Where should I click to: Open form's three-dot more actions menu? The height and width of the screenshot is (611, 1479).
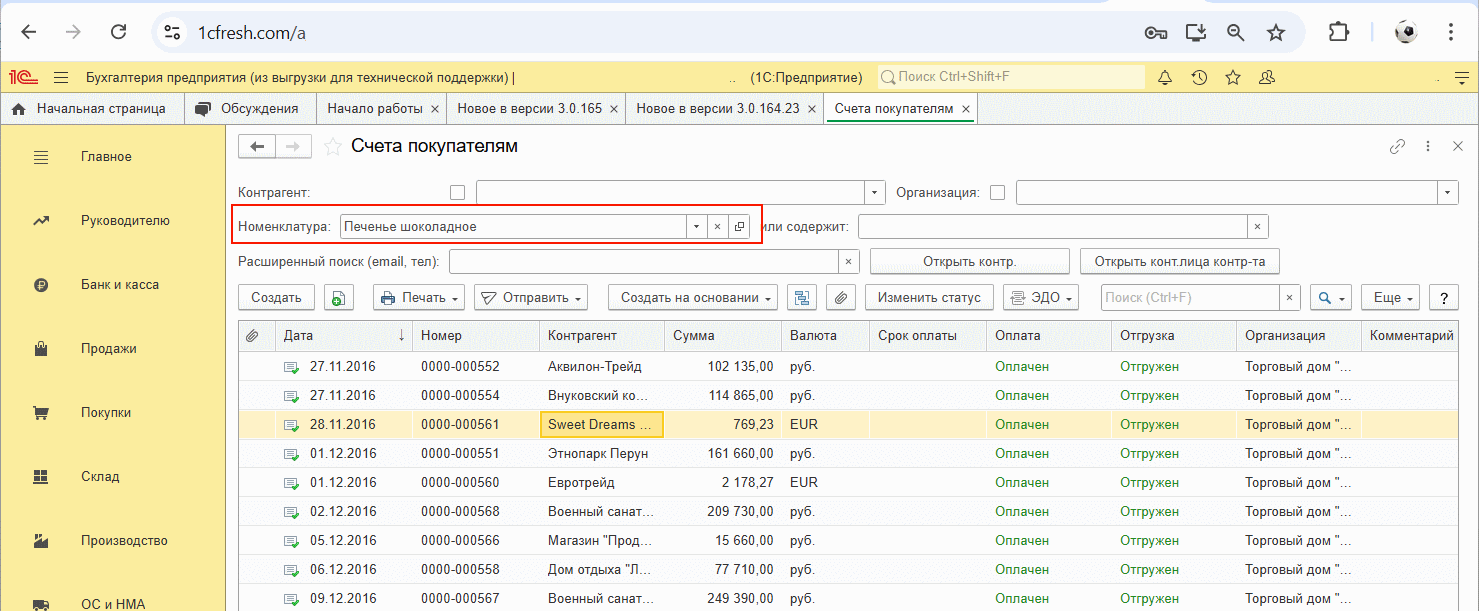click(x=1428, y=147)
